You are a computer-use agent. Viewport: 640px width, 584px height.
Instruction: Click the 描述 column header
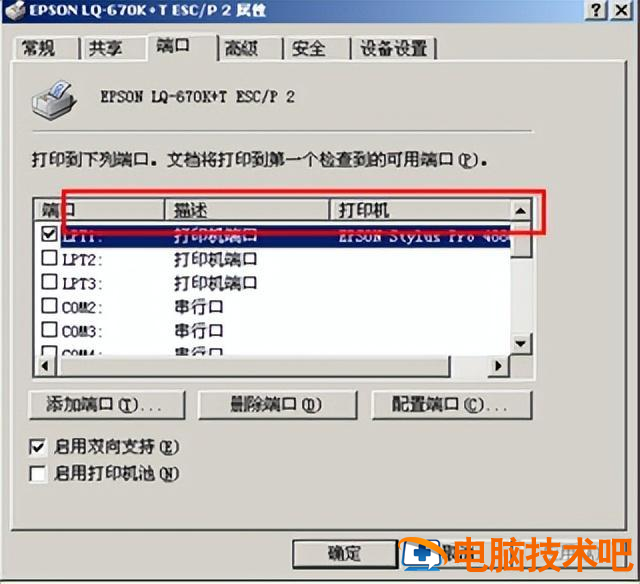point(247,211)
